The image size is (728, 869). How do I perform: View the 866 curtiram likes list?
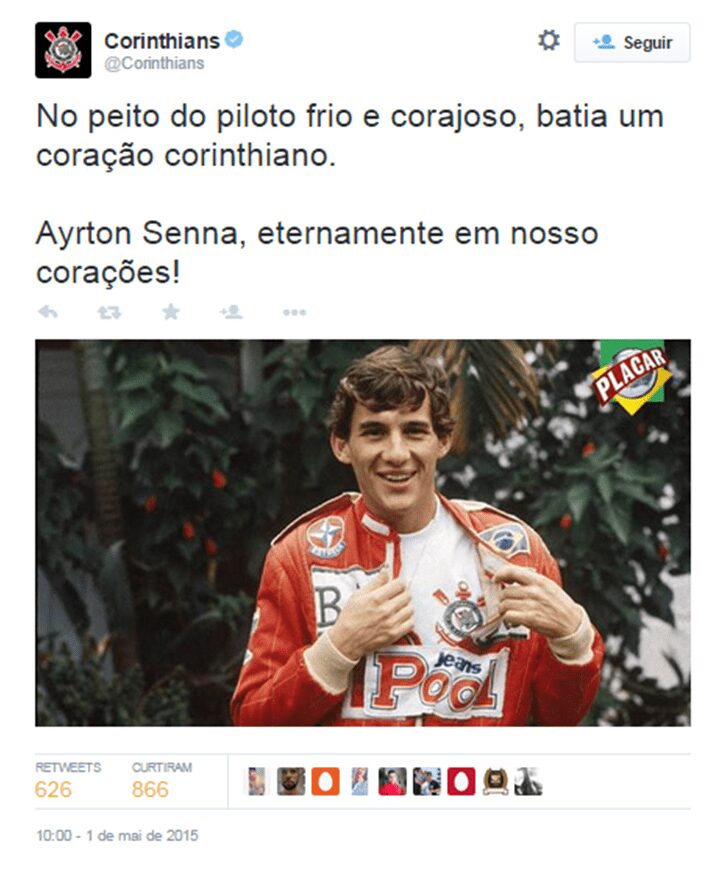click(x=162, y=781)
